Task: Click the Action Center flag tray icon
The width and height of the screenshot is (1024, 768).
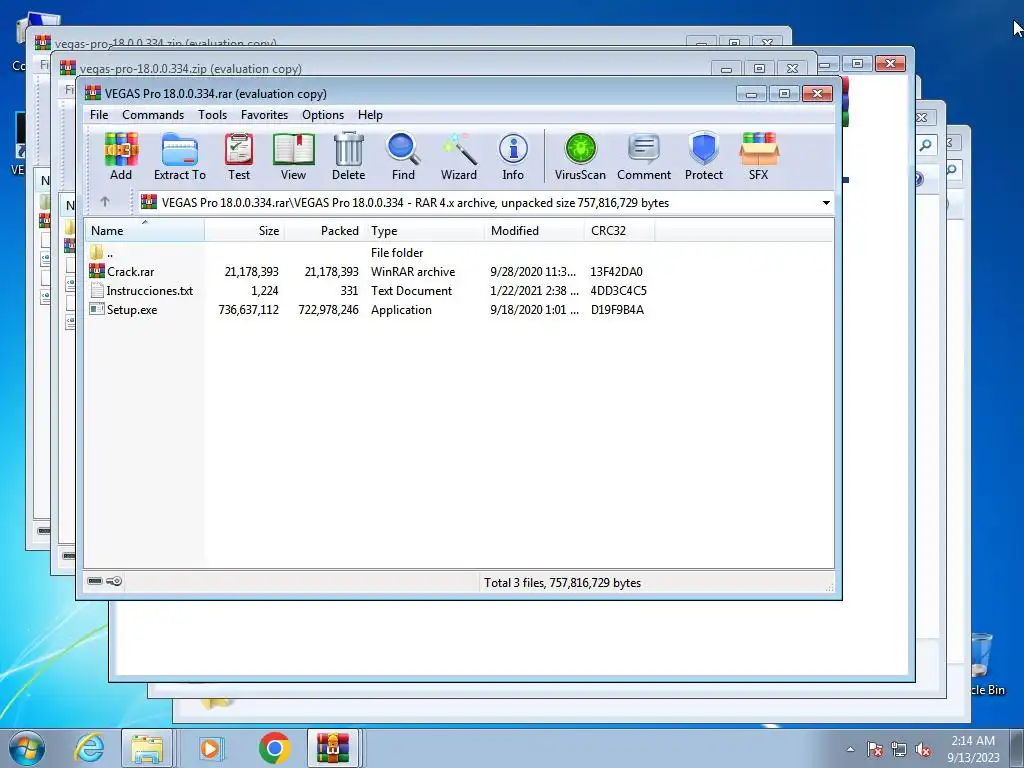Action: click(x=874, y=749)
